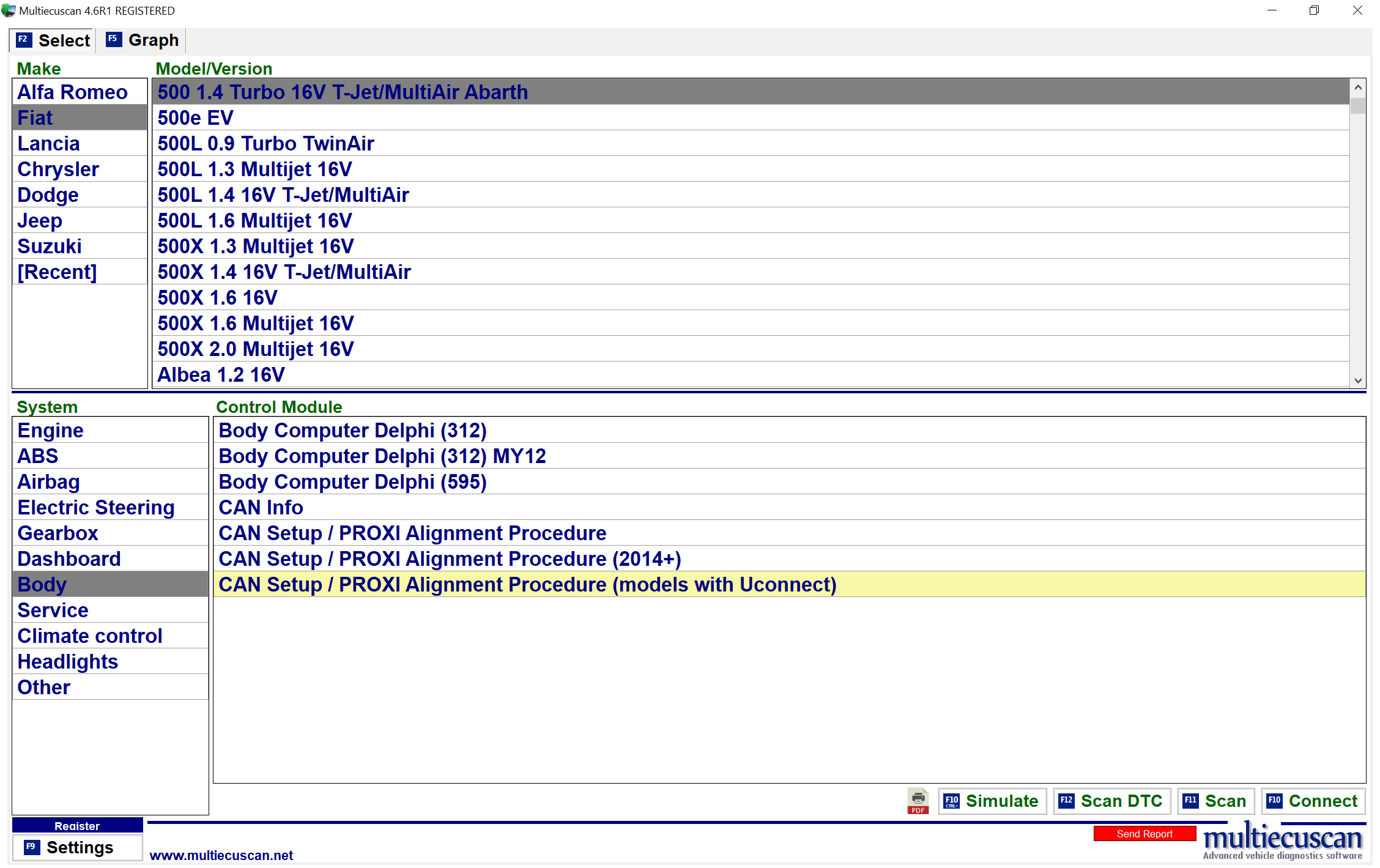Choose Body Computer Delphi (312) MY12
This screenshot has height=868, width=1380.
[789, 456]
